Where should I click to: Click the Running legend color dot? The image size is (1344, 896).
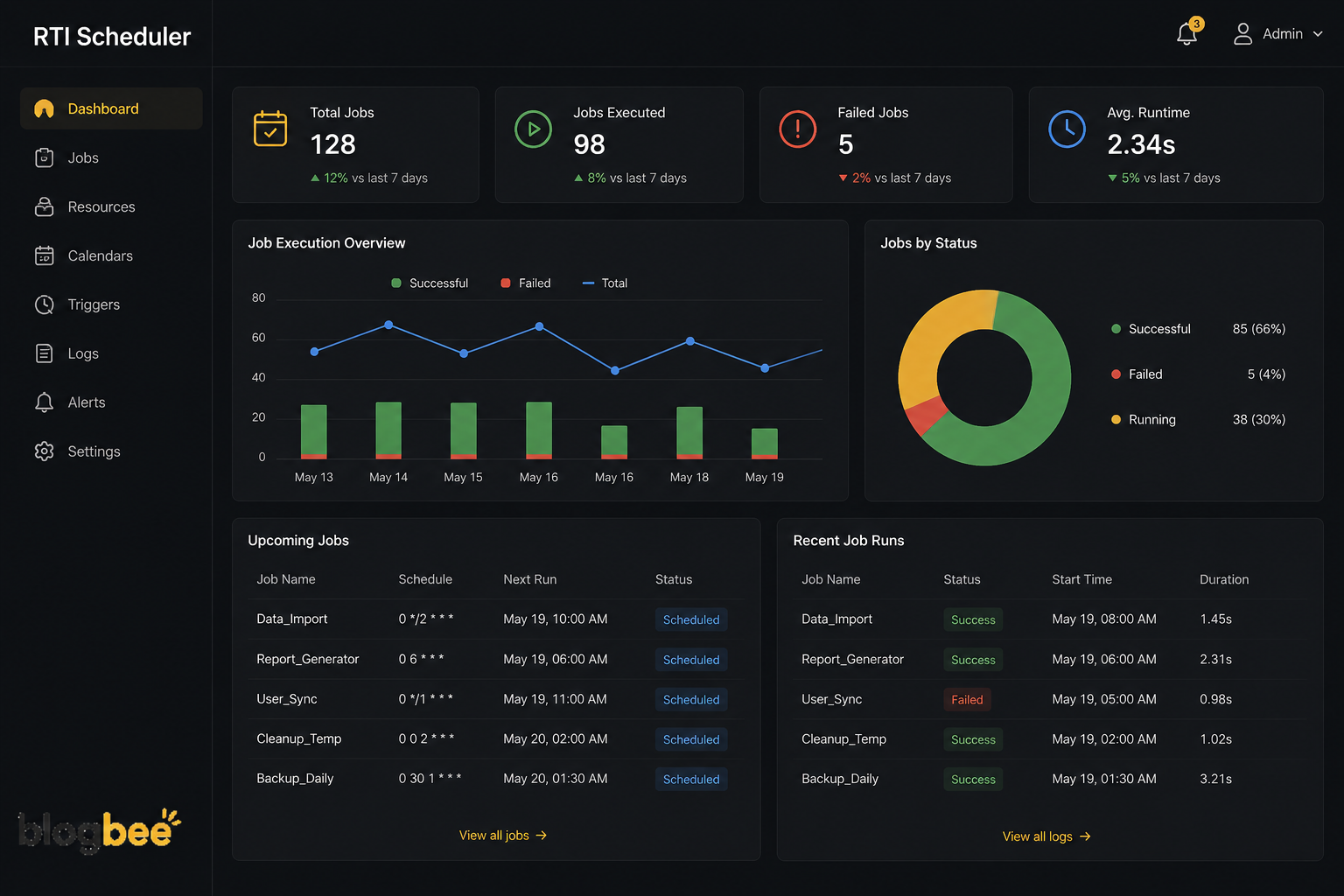(x=1116, y=420)
